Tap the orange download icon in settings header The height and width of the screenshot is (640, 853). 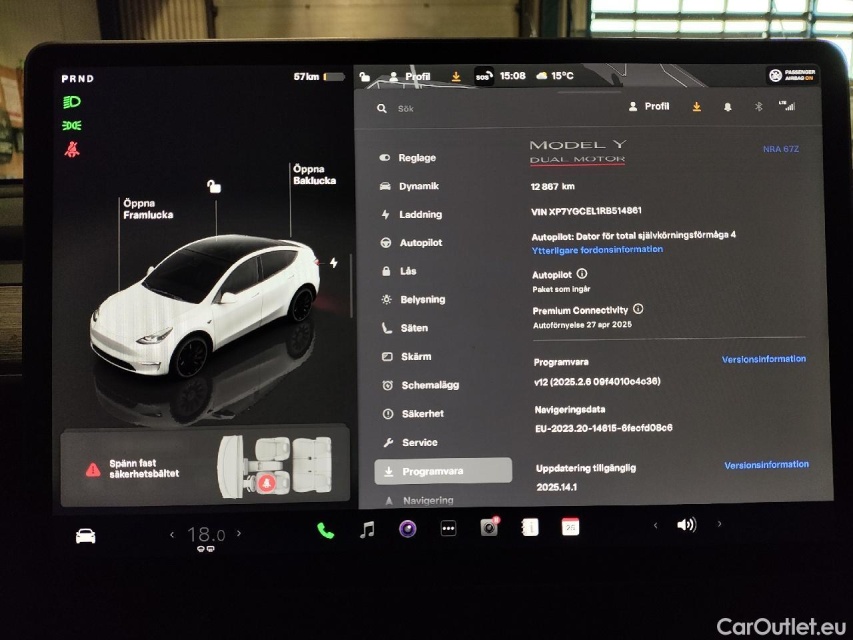[696, 107]
